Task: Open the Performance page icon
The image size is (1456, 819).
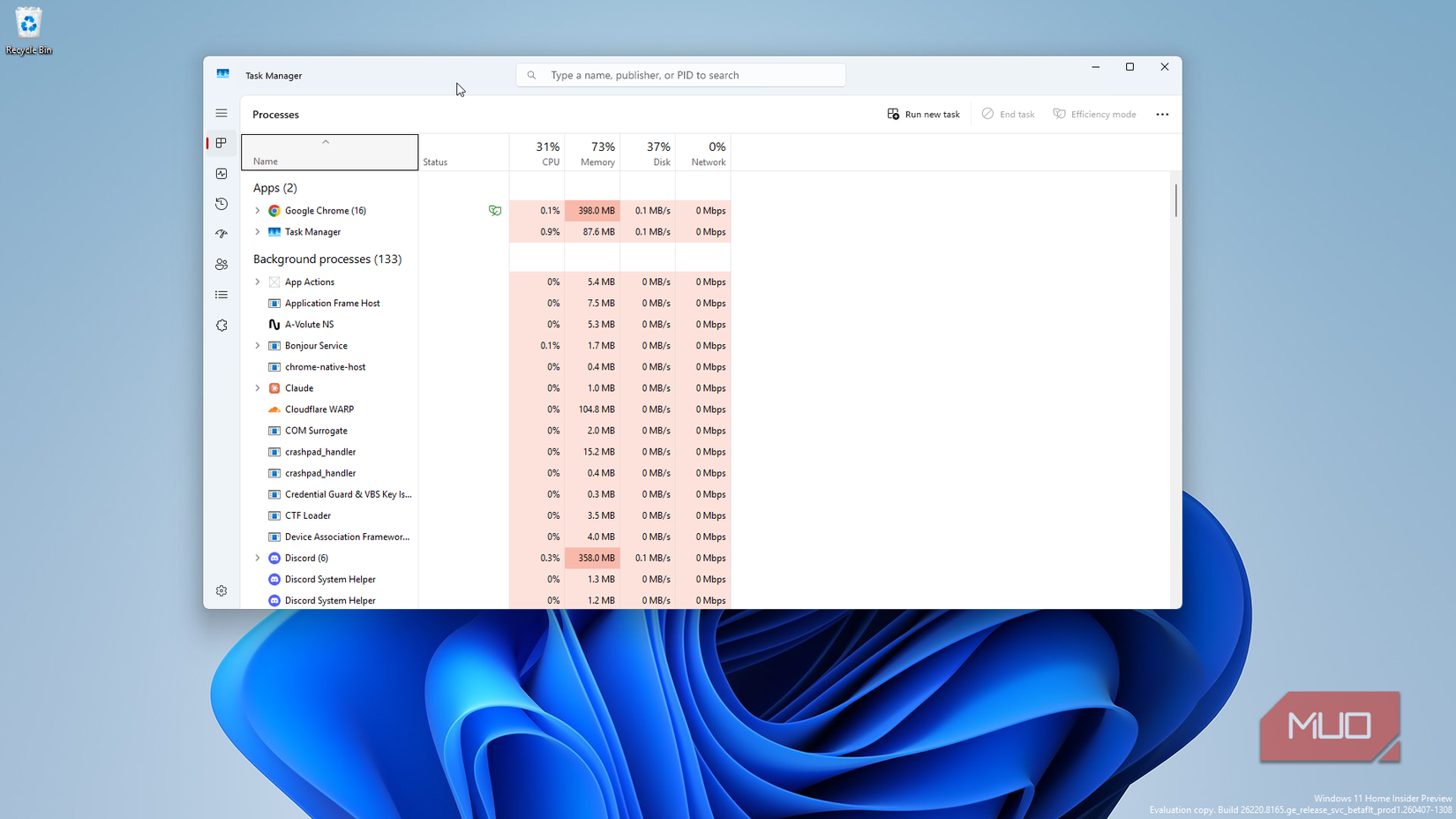Action: coord(221,174)
